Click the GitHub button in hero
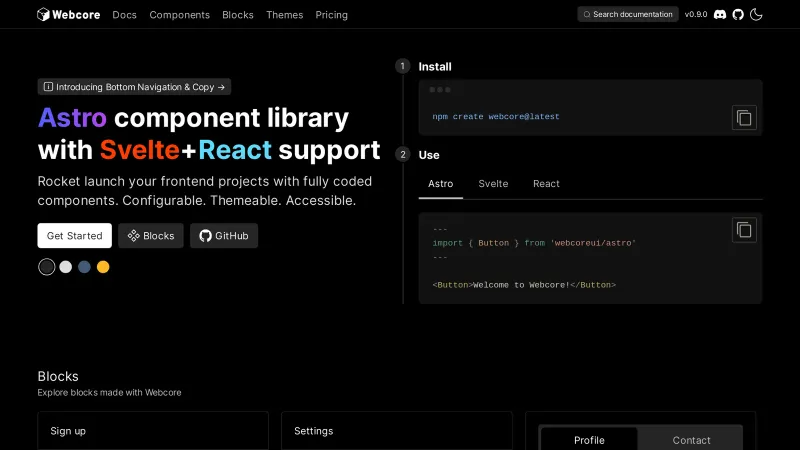The height and width of the screenshot is (450, 800). (x=223, y=236)
